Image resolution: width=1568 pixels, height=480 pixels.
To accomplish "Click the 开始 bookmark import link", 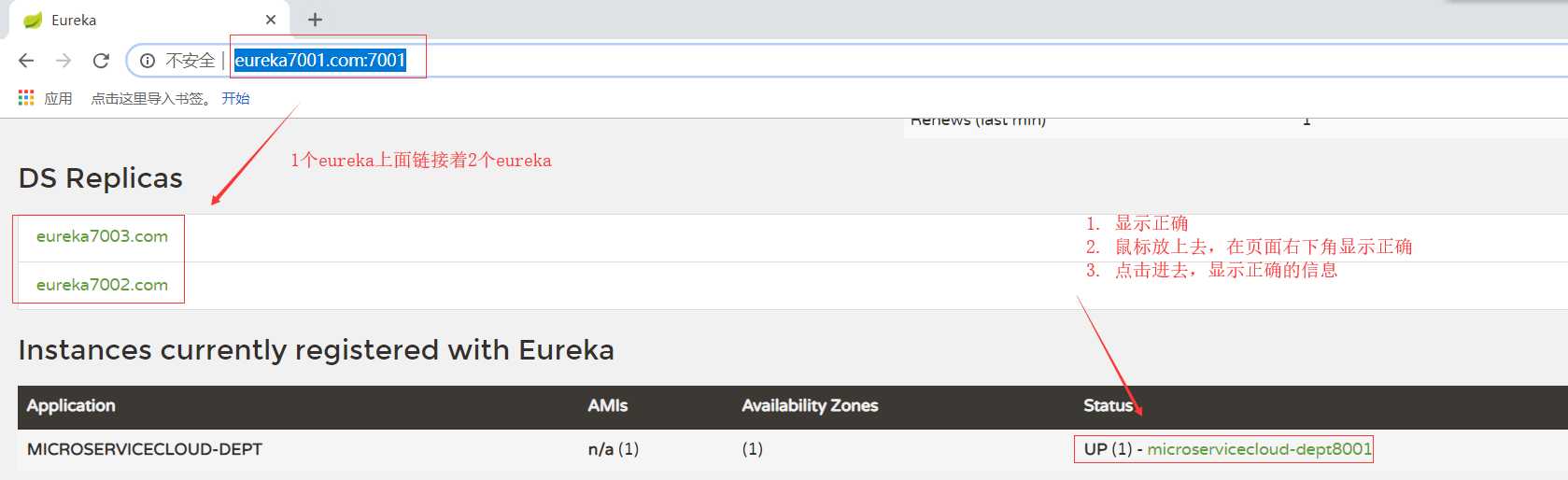I will (x=235, y=98).
